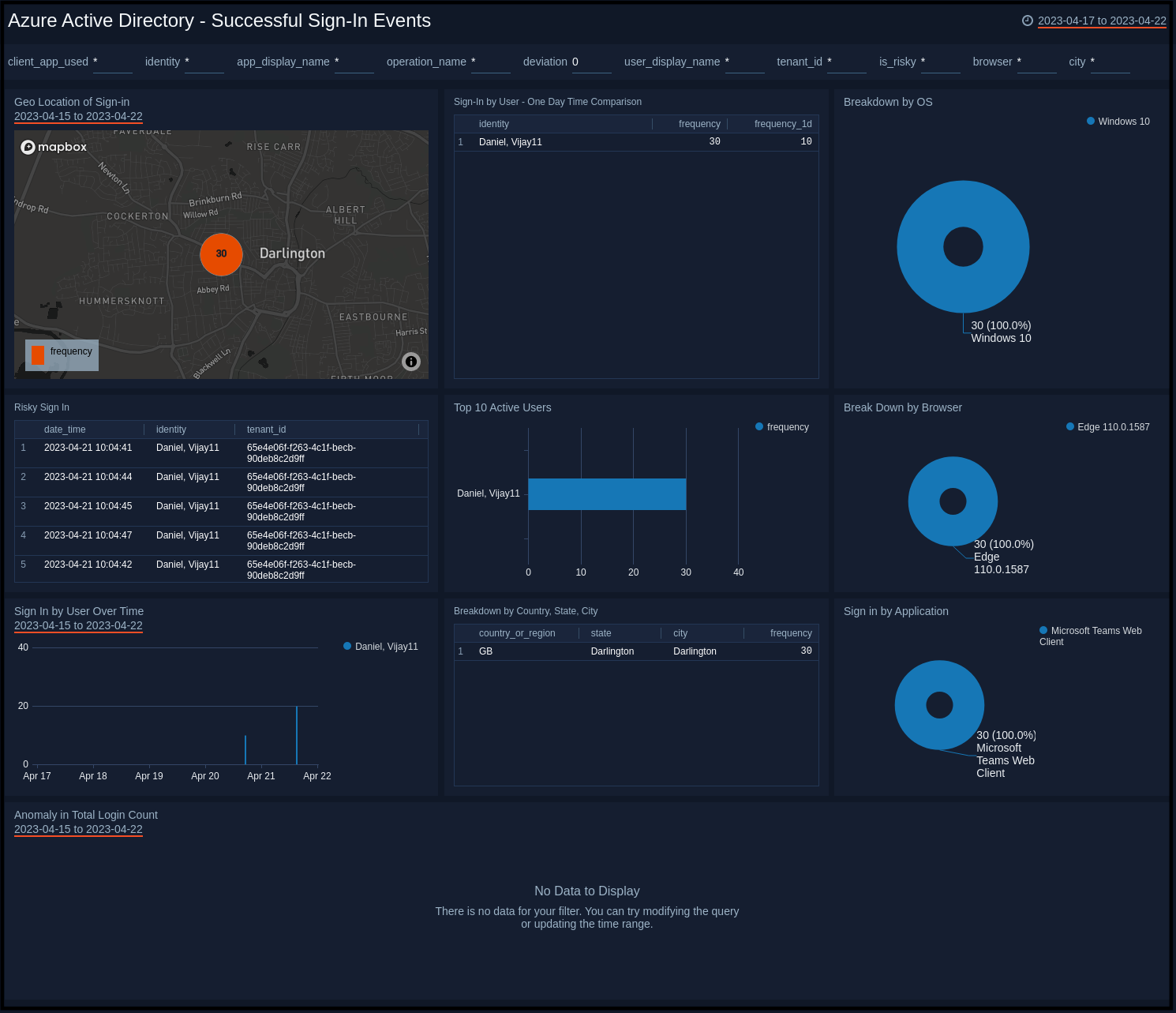Click the Daniel, Vijay11 bar in Top 10 Active Users
The width and height of the screenshot is (1176, 1013).
tap(607, 494)
